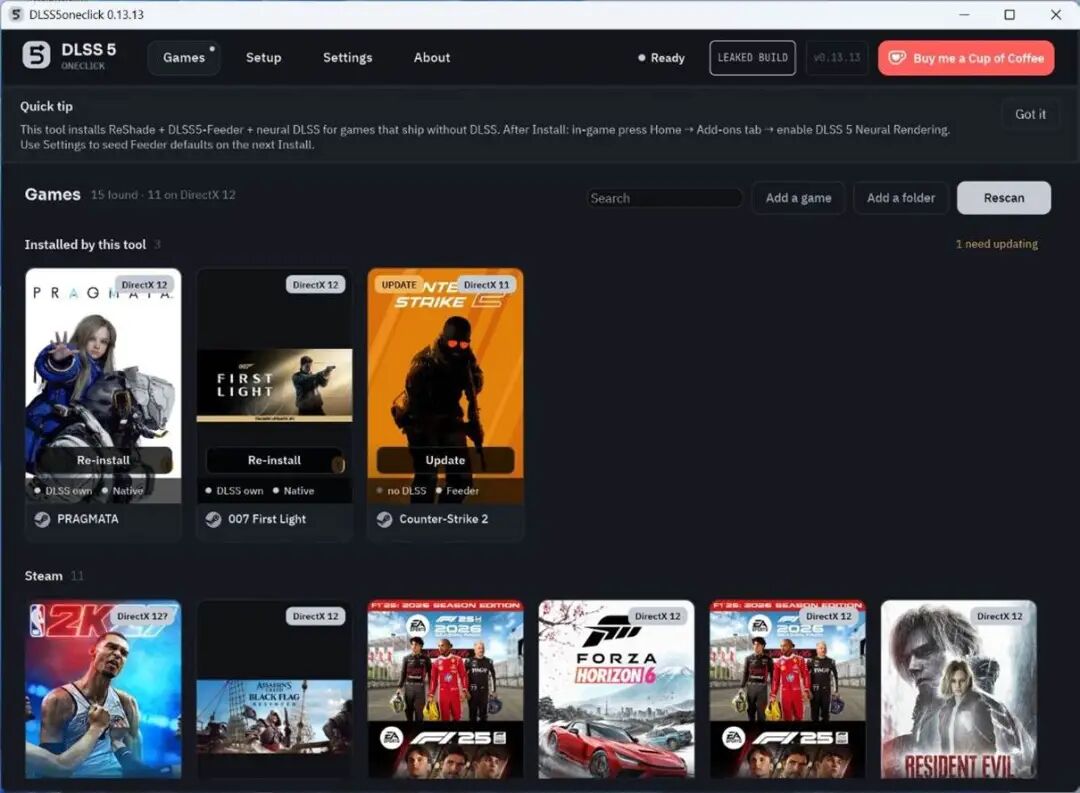Screen dimensions: 1080x793
Task: Click DirectX 12 badge on Forza Horizon 6
Action: click(657, 616)
